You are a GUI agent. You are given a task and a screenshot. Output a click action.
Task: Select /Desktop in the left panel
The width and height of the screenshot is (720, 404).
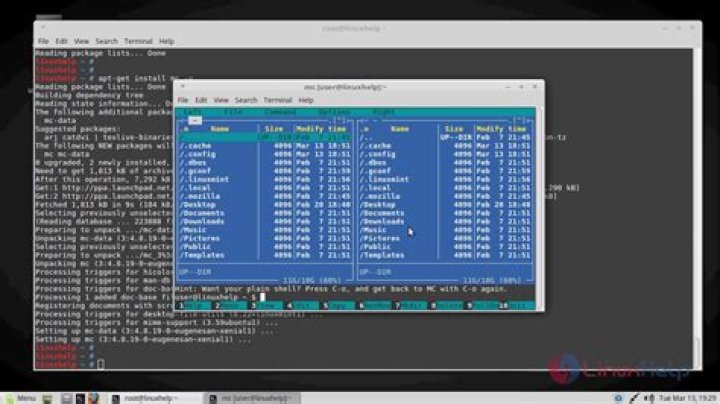click(264, 205)
